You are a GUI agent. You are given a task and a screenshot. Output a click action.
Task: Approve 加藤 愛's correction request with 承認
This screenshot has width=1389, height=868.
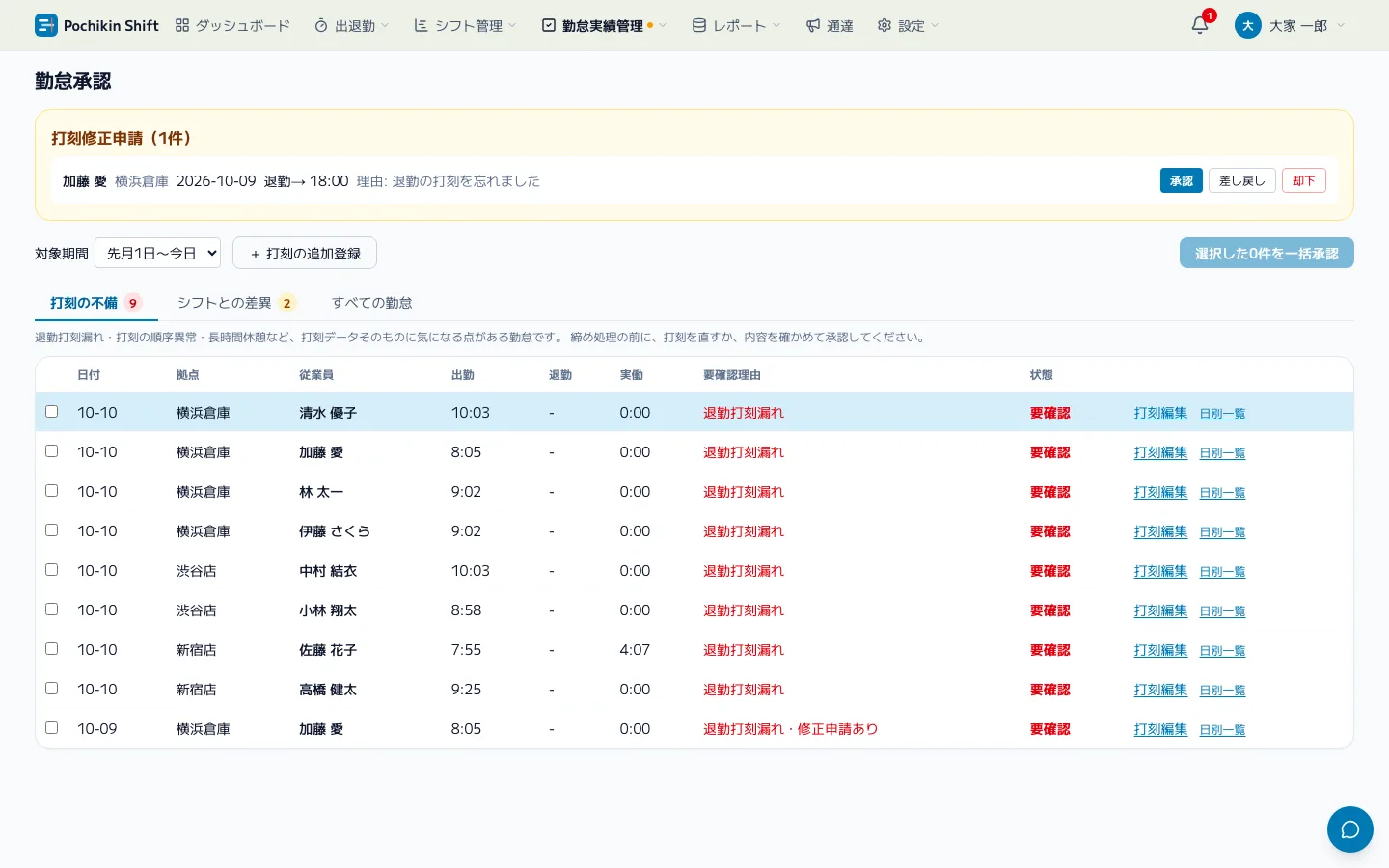coord(1182,180)
